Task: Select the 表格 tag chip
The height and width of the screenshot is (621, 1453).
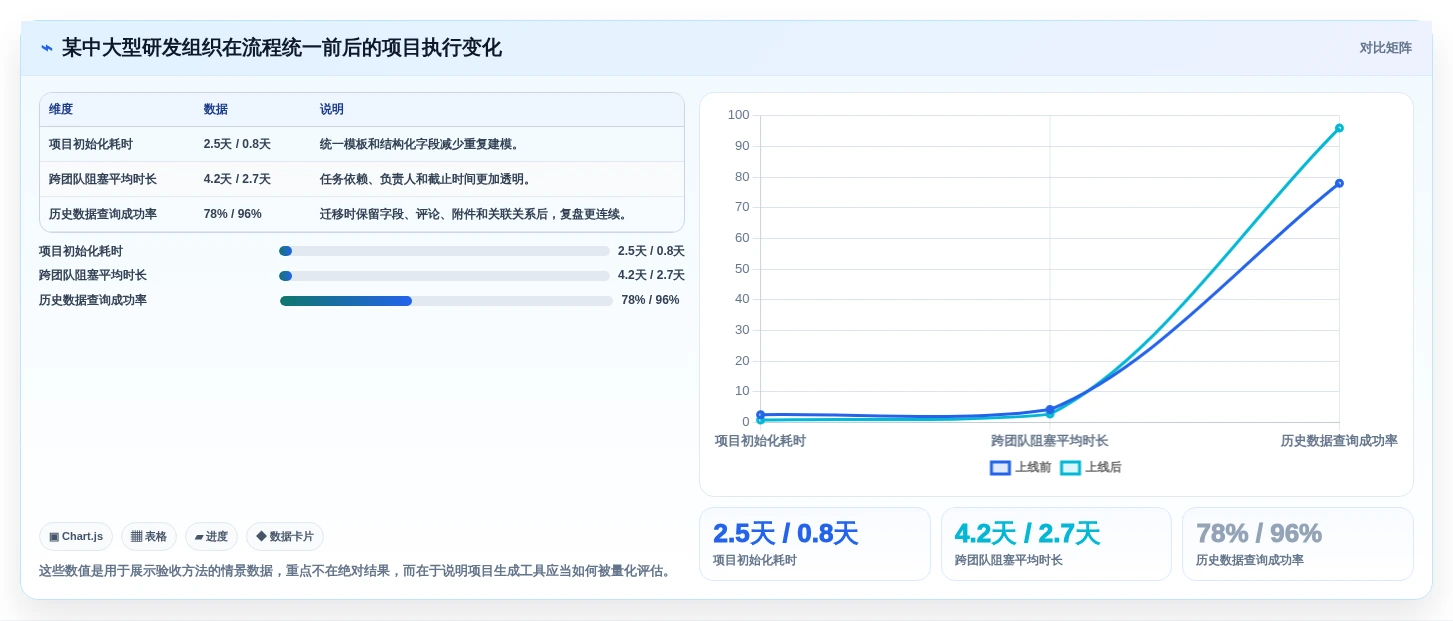Action: click(149, 537)
